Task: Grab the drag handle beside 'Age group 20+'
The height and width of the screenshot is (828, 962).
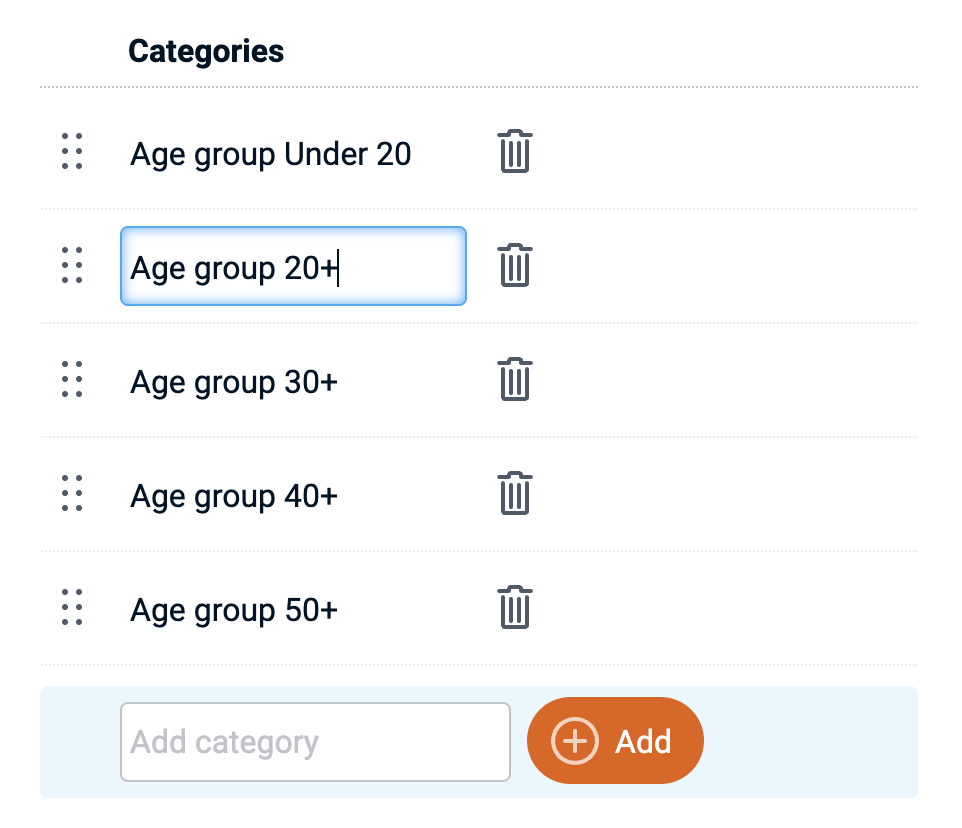Action: [71, 266]
